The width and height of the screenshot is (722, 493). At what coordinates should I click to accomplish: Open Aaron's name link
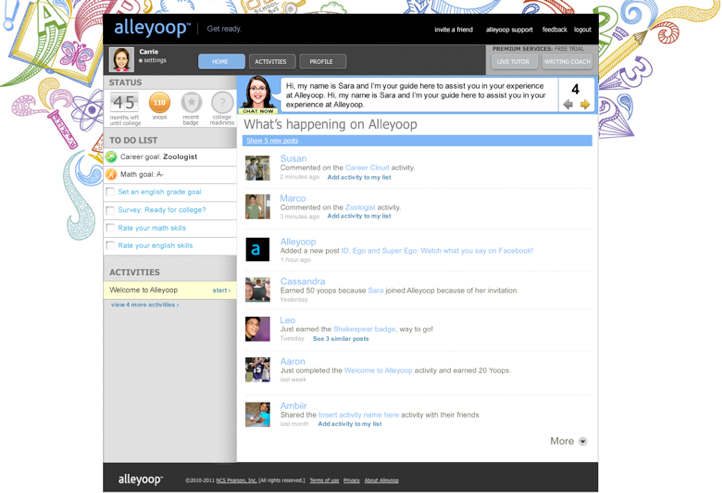click(x=292, y=361)
